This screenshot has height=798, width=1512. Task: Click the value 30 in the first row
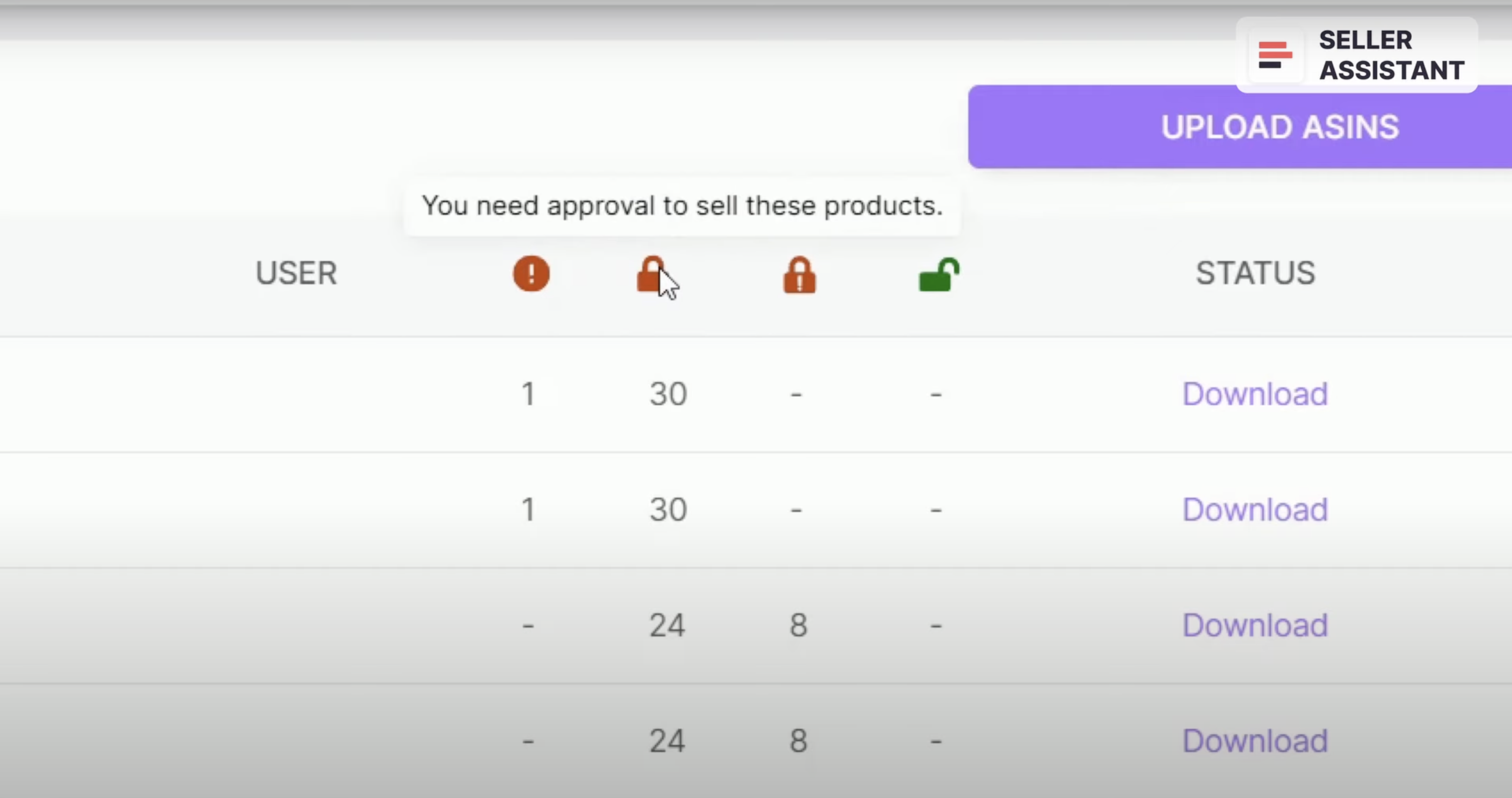(667, 394)
